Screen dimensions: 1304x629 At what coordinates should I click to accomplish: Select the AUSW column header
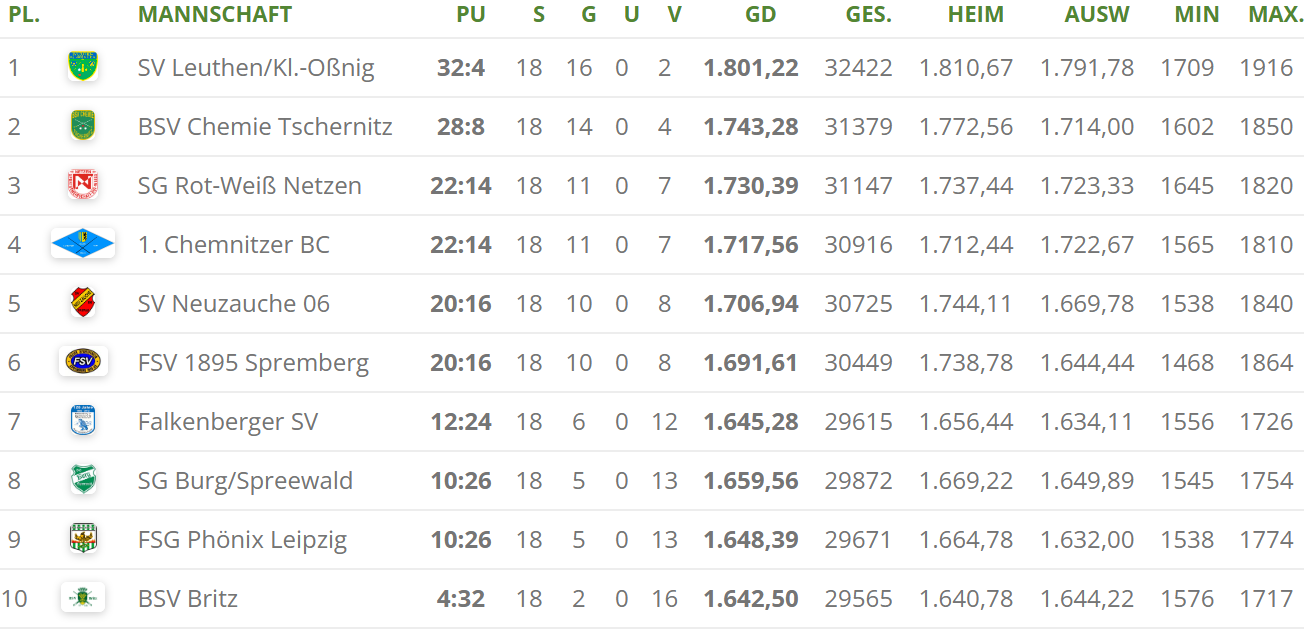click(x=1097, y=14)
